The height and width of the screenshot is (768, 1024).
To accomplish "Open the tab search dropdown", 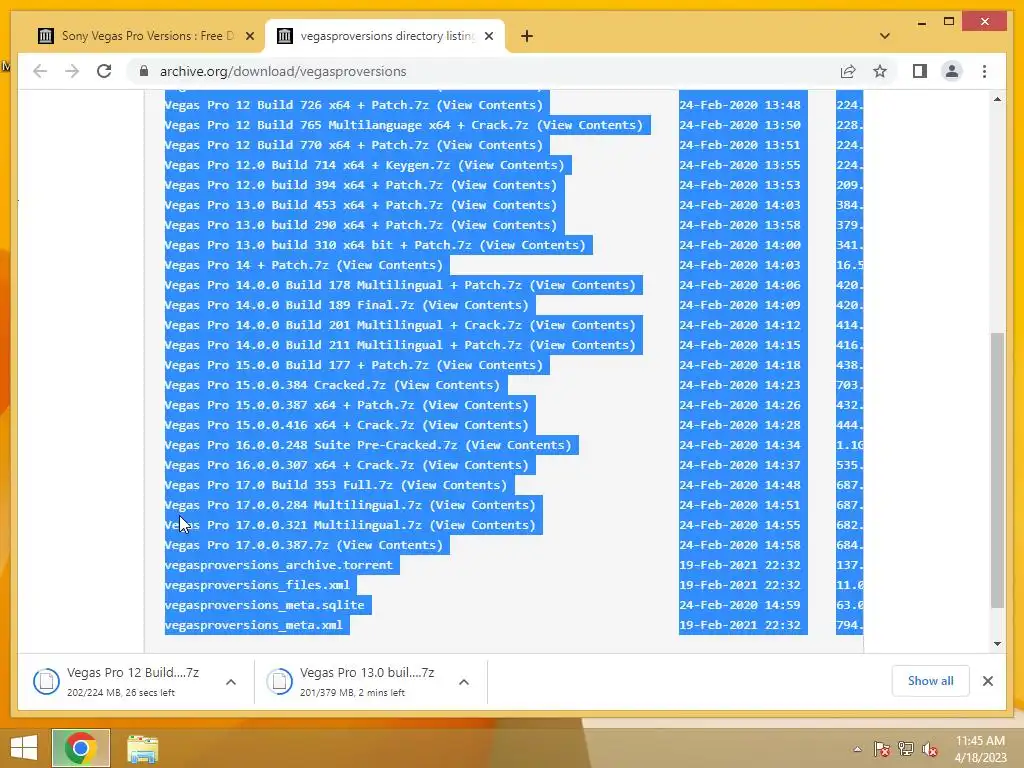I will [x=885, y=36].
